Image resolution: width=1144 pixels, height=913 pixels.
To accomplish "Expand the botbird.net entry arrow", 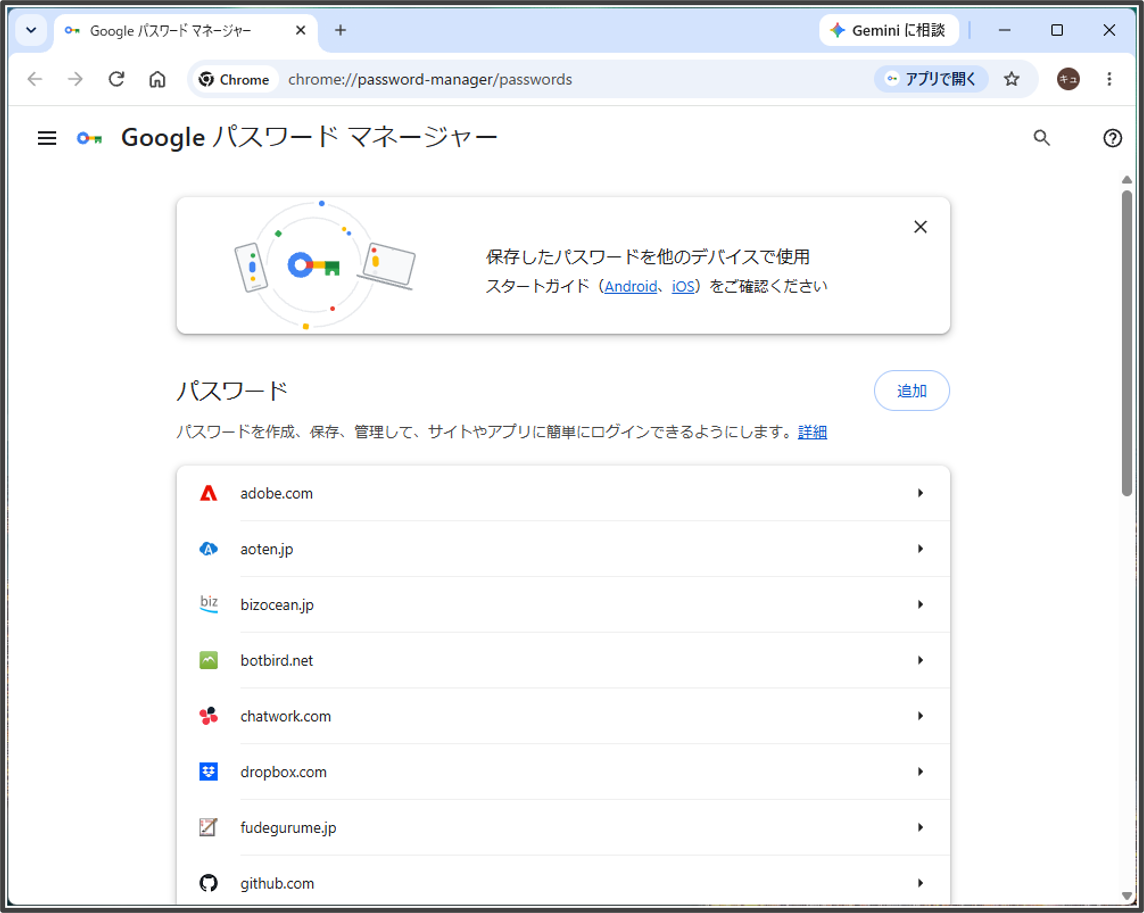I will [920, 660].
